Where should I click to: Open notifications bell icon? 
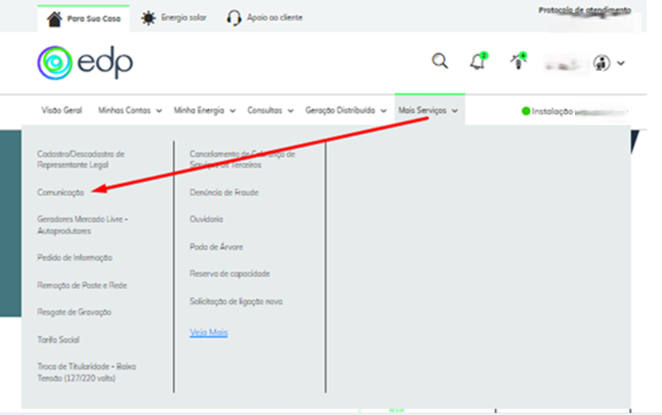[x=478, y=62]
